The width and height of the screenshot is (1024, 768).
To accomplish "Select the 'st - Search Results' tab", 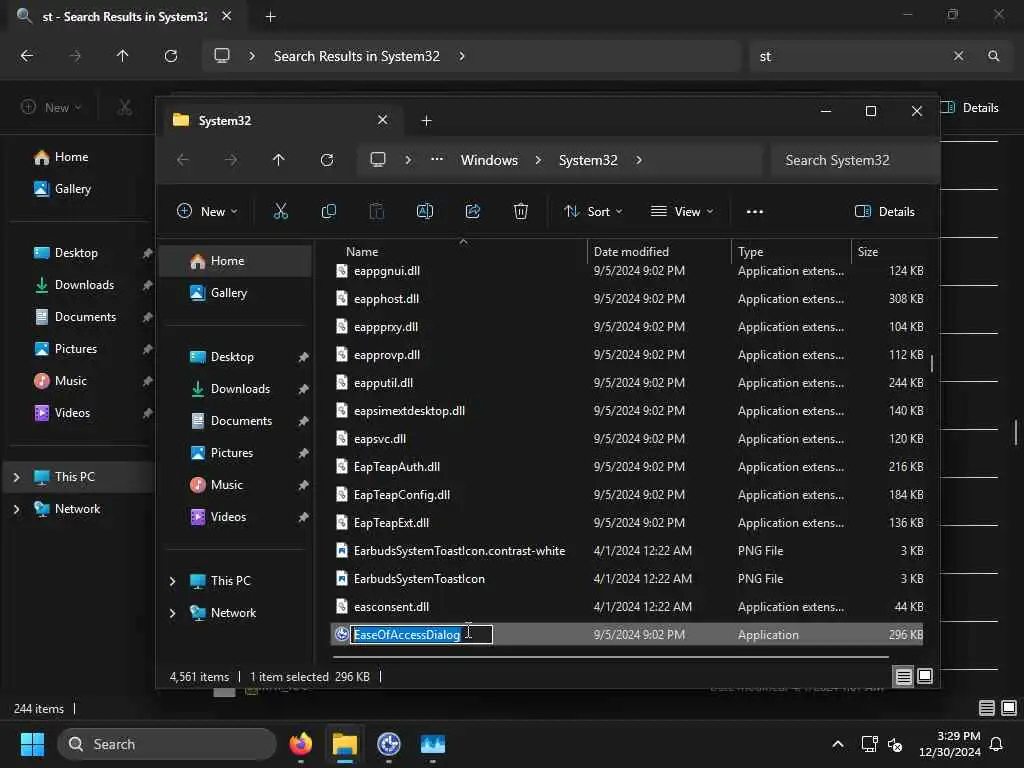I will (x=124, y=17).
